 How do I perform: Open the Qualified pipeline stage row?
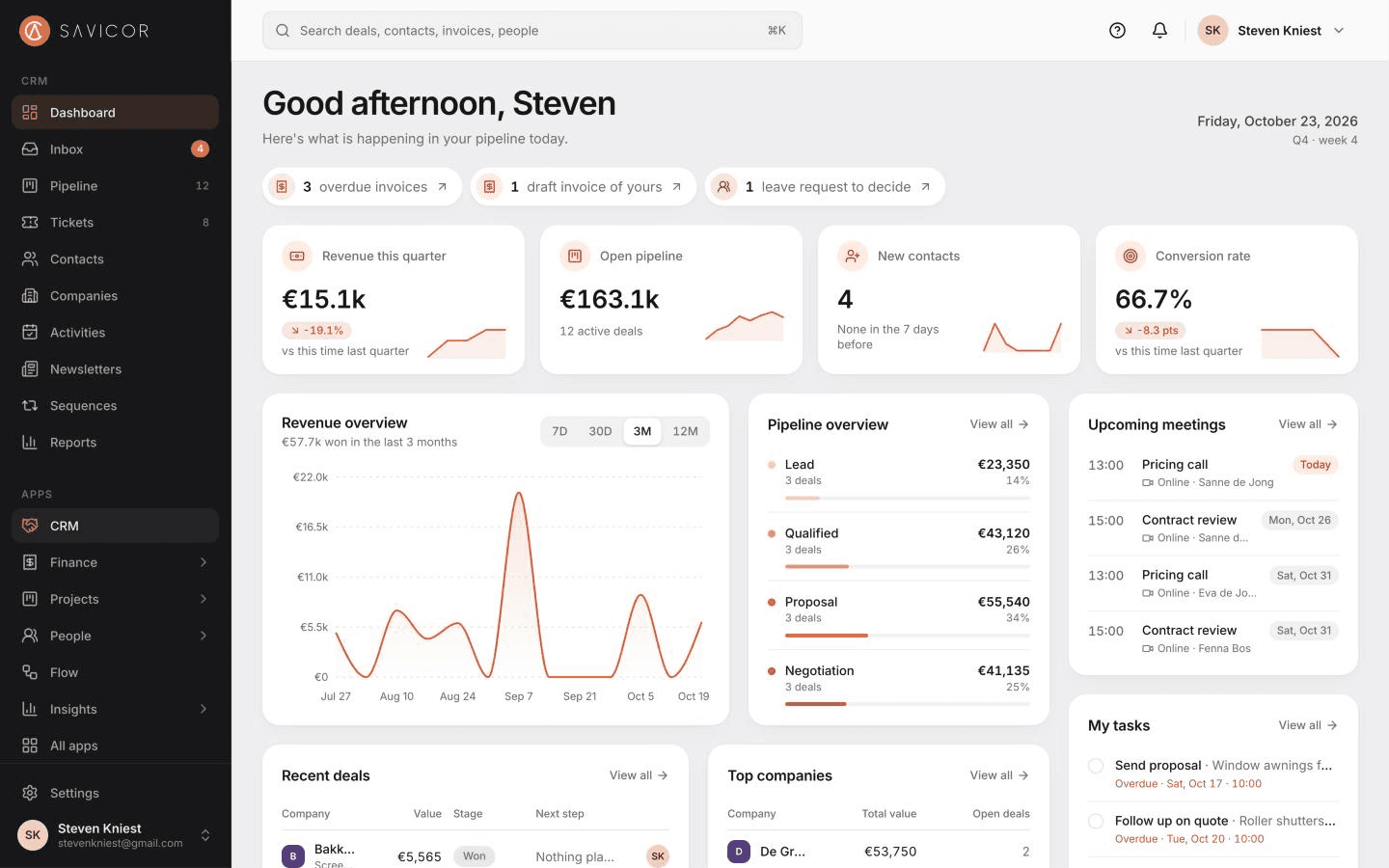899,547
